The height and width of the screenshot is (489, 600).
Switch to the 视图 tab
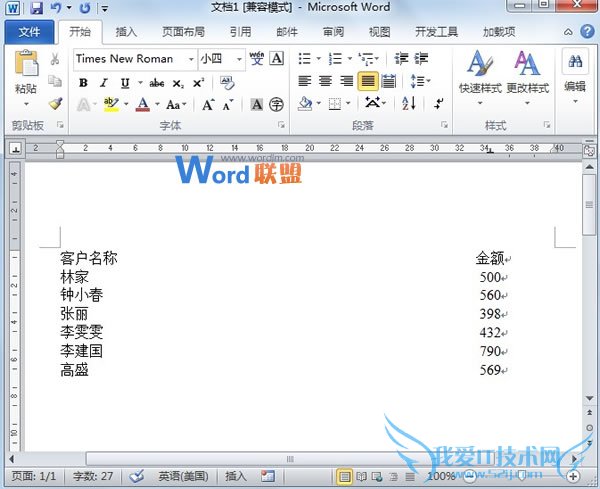tap(379, 32)
